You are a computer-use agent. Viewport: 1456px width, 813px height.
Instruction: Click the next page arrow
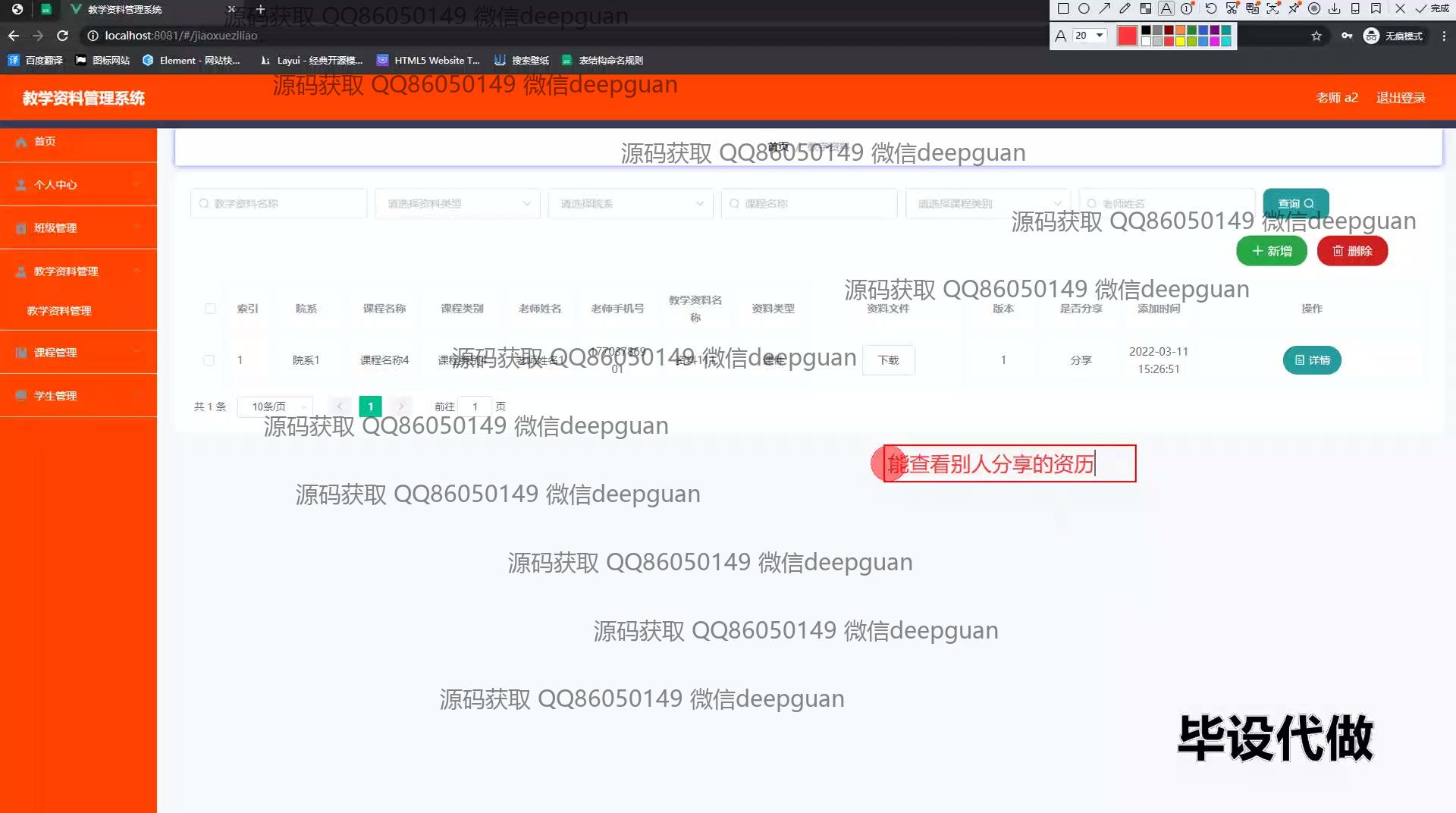tap(401, 406)
